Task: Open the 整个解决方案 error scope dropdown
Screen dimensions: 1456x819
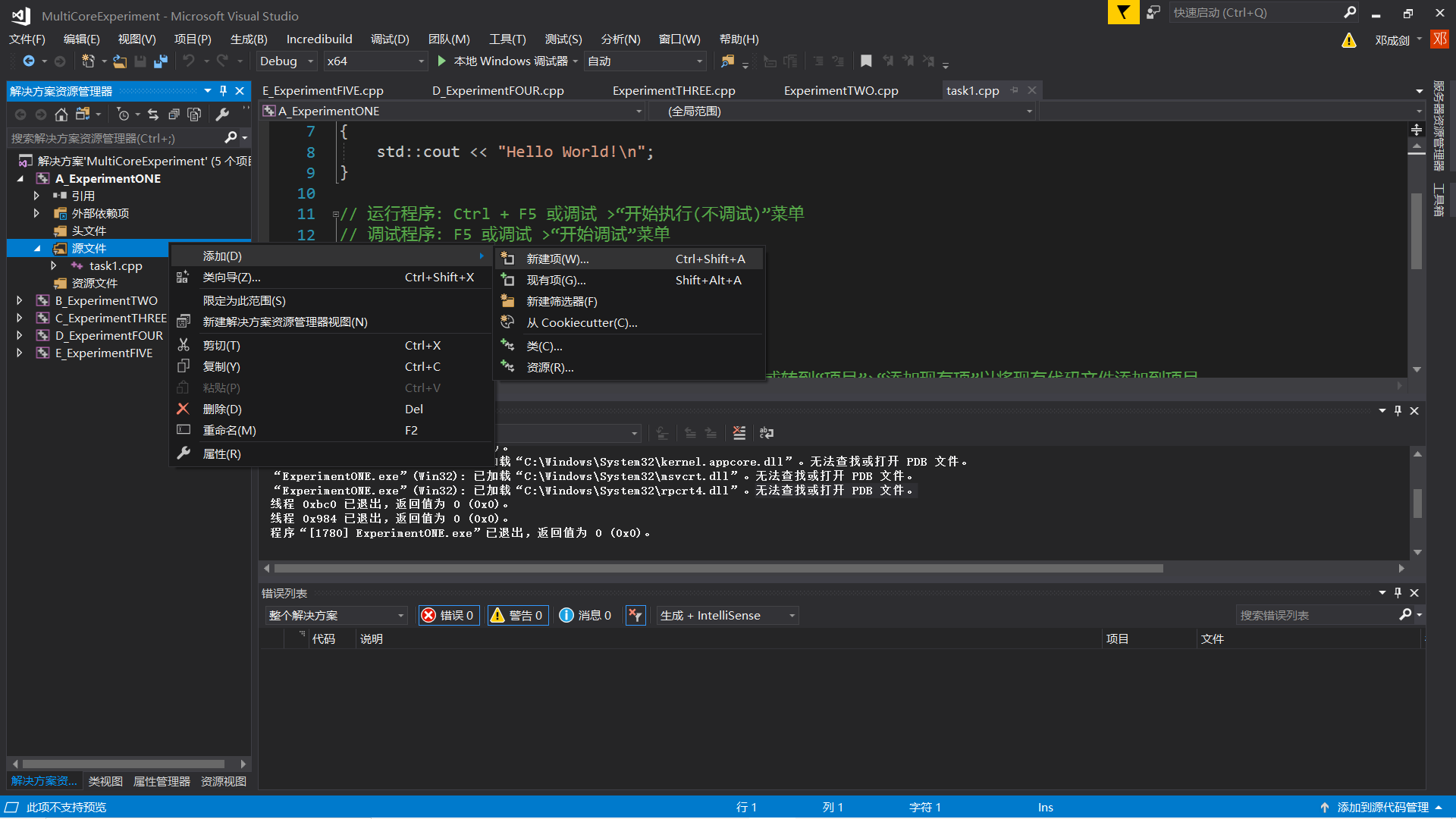Action: click(x=337, y=616)
